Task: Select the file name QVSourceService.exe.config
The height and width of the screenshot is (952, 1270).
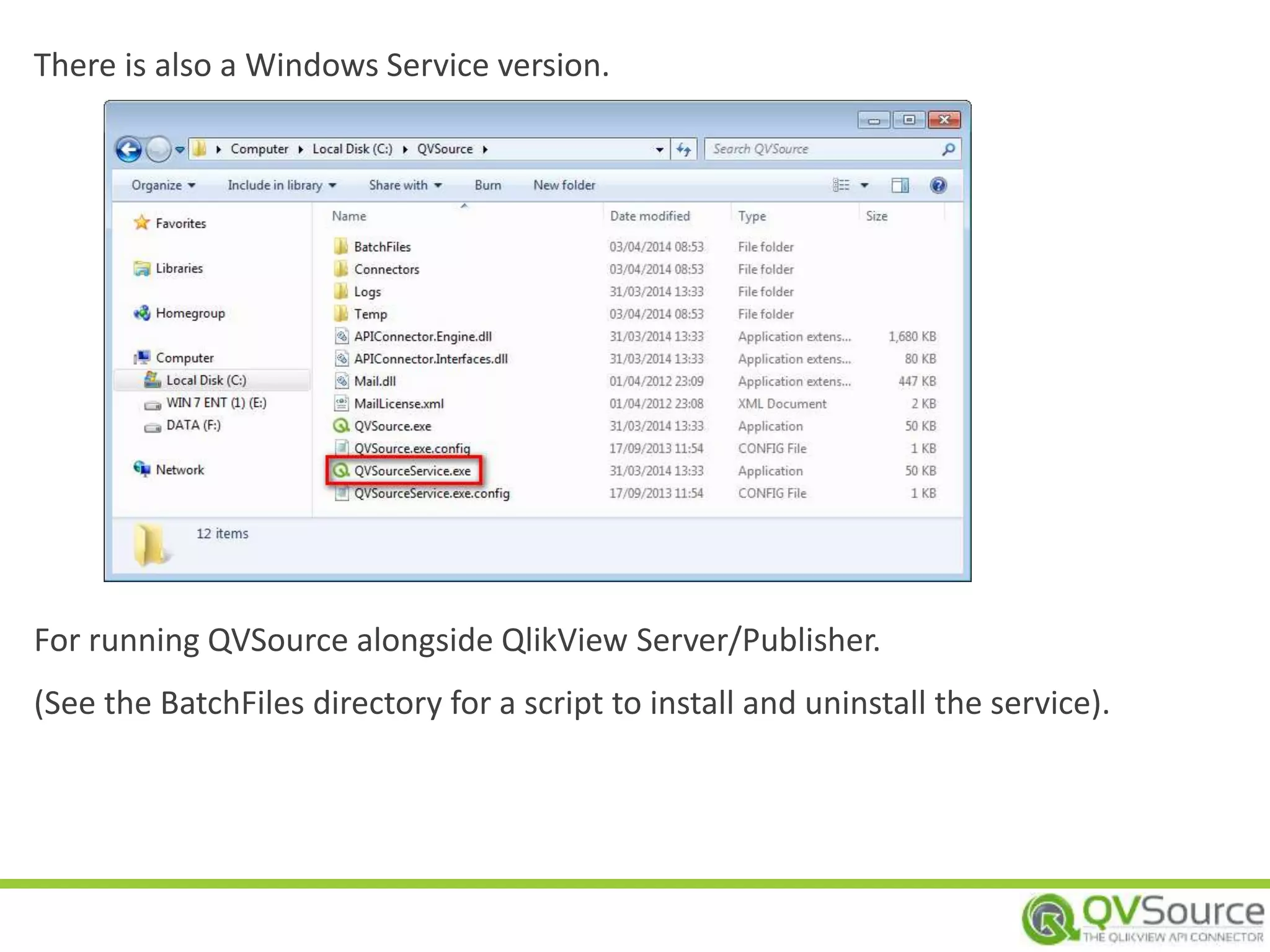Action: pos(432,493)
